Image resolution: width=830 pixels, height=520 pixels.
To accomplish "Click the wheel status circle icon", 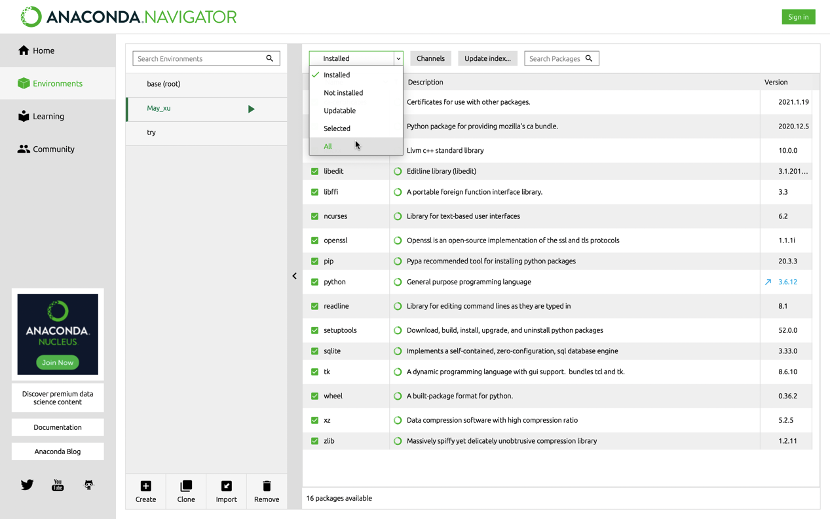I will [x=398, y=396].
